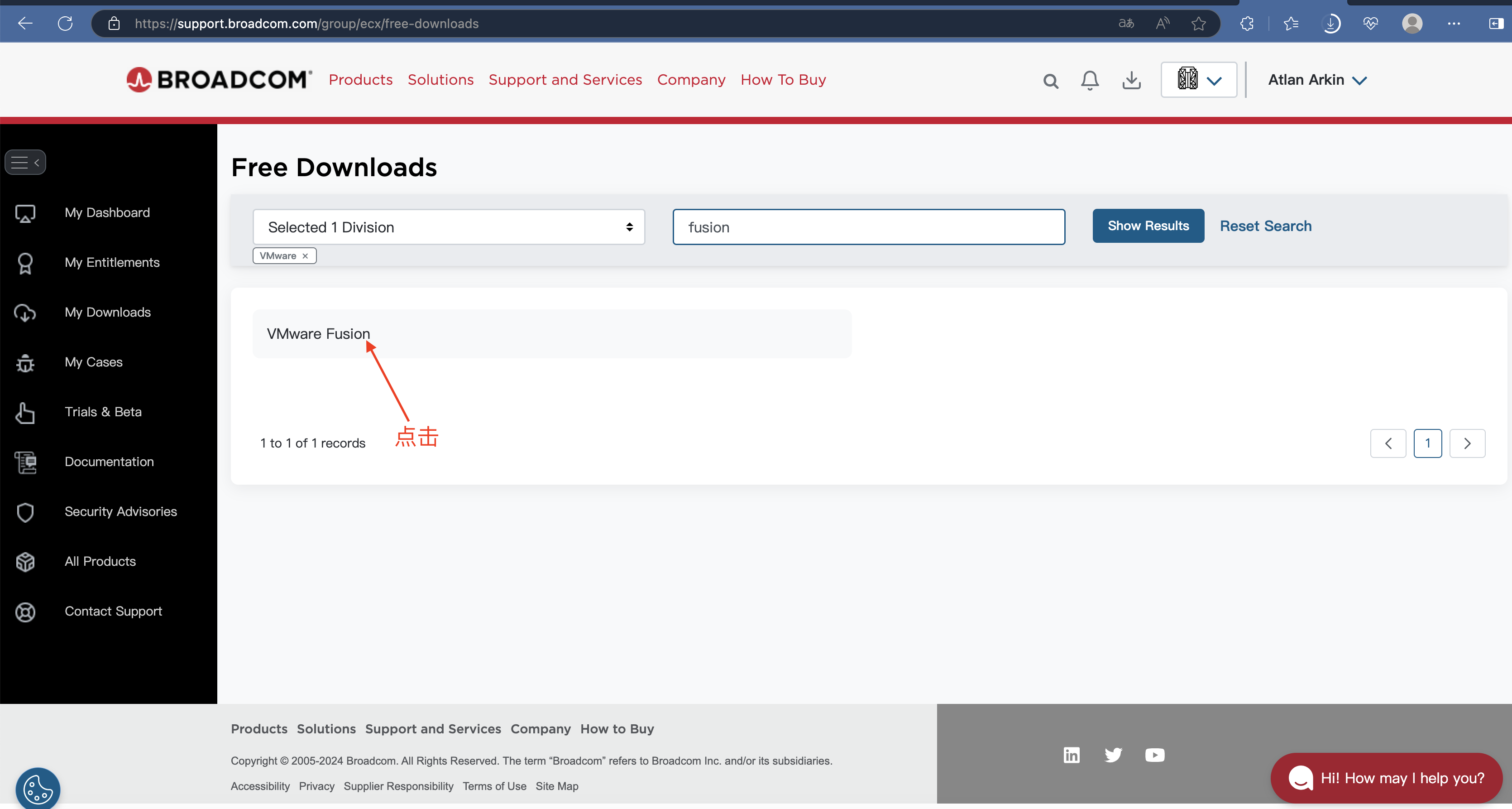1512x809 pixels.
Task: Go to My Downloads in sidebar
Action: (107, 312)
